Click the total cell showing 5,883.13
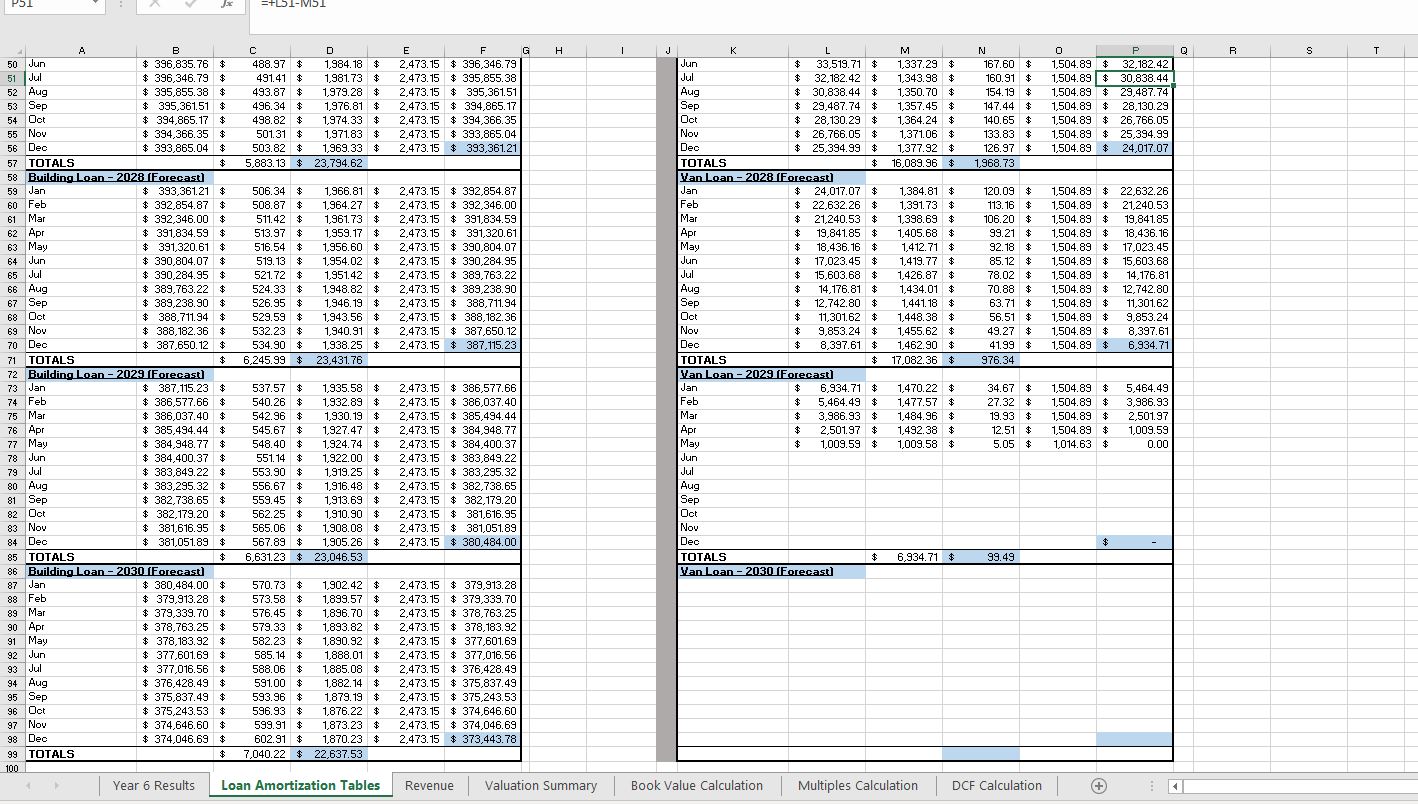The width and height of the screenshot is (1418, 804). (253, 163)
